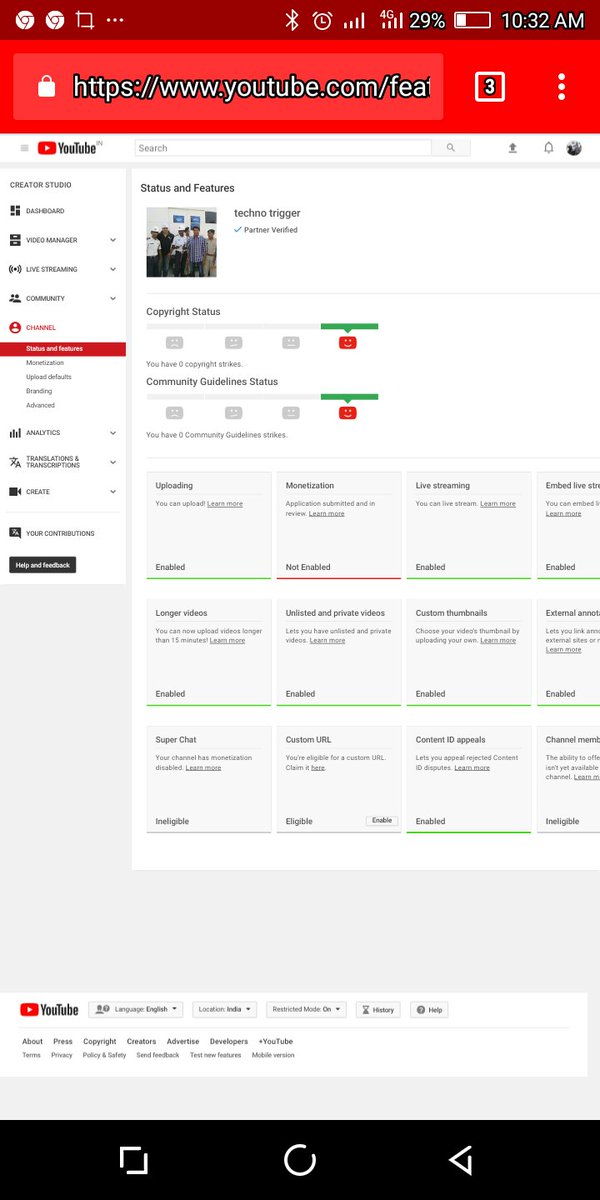Click the Developers footer link
The height and width of the screenshot is (1200, 600).
click(x=229, y=1041)
